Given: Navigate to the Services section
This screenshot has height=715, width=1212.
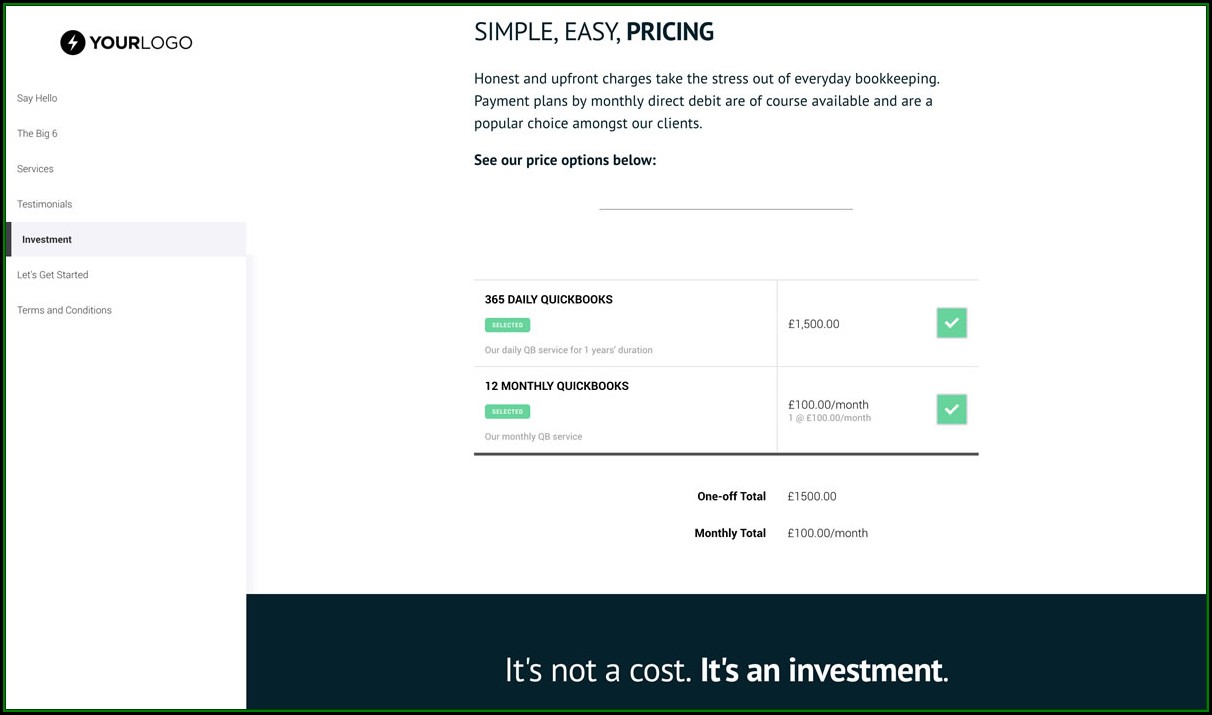Looking at the screenshot, I should pyautogui.click(x=35, y=169).
